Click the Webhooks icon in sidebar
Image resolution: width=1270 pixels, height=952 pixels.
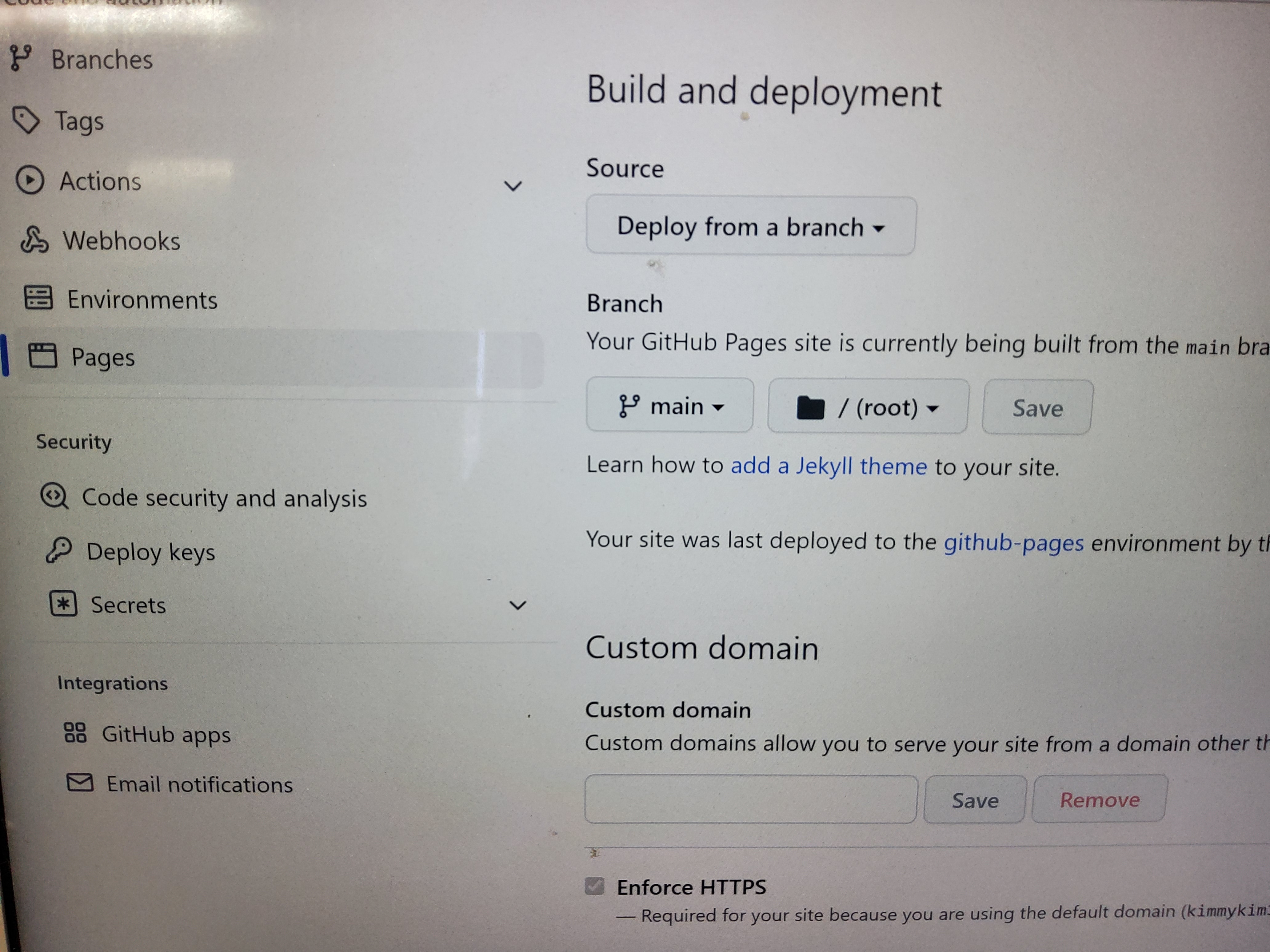coord(34,240)
